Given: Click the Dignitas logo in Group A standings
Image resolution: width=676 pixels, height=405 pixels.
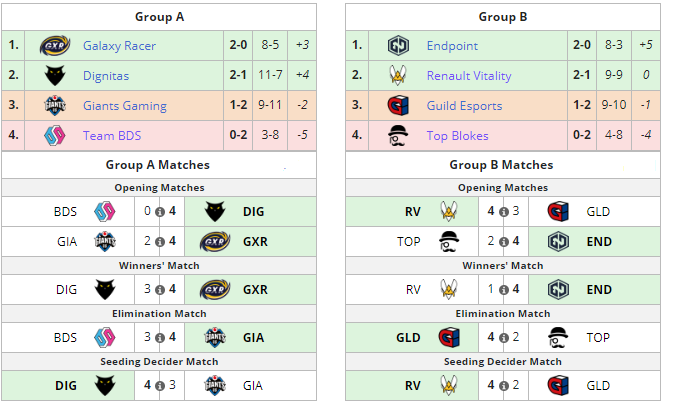Looking at the screenshot, I should [x=55, y=75].
